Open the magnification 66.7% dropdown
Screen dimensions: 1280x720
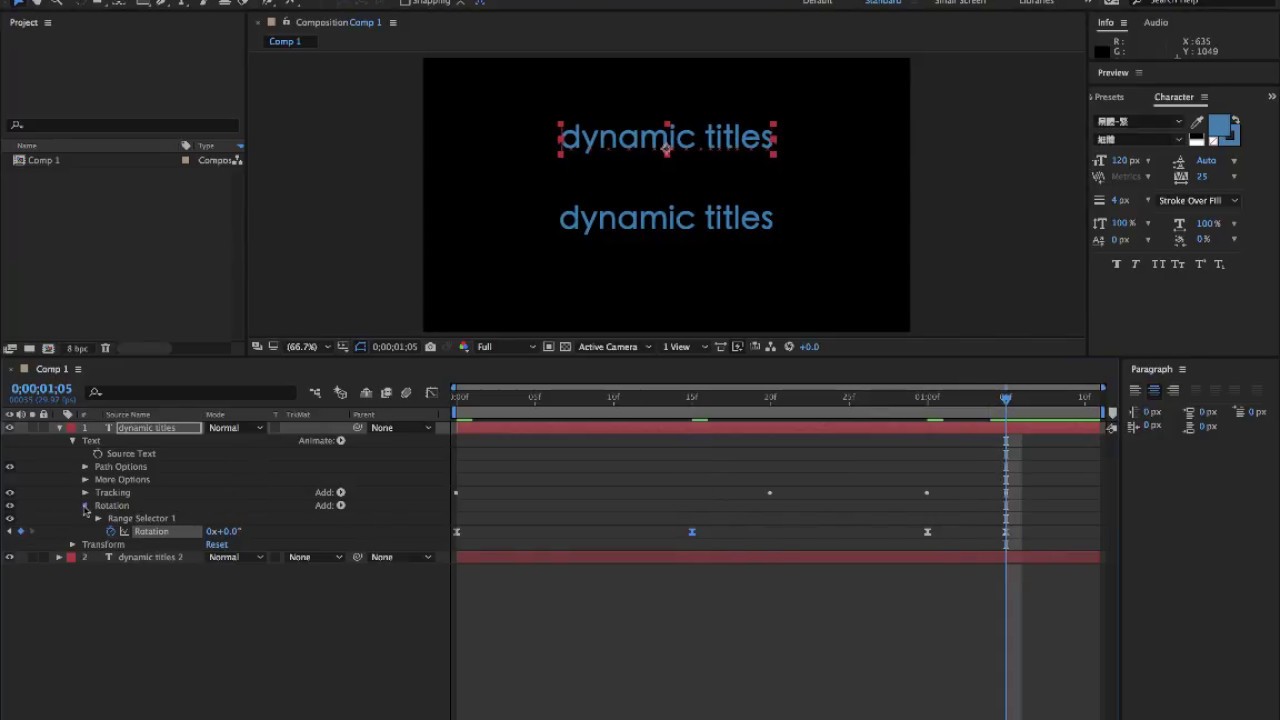click(x=308, y=347)
